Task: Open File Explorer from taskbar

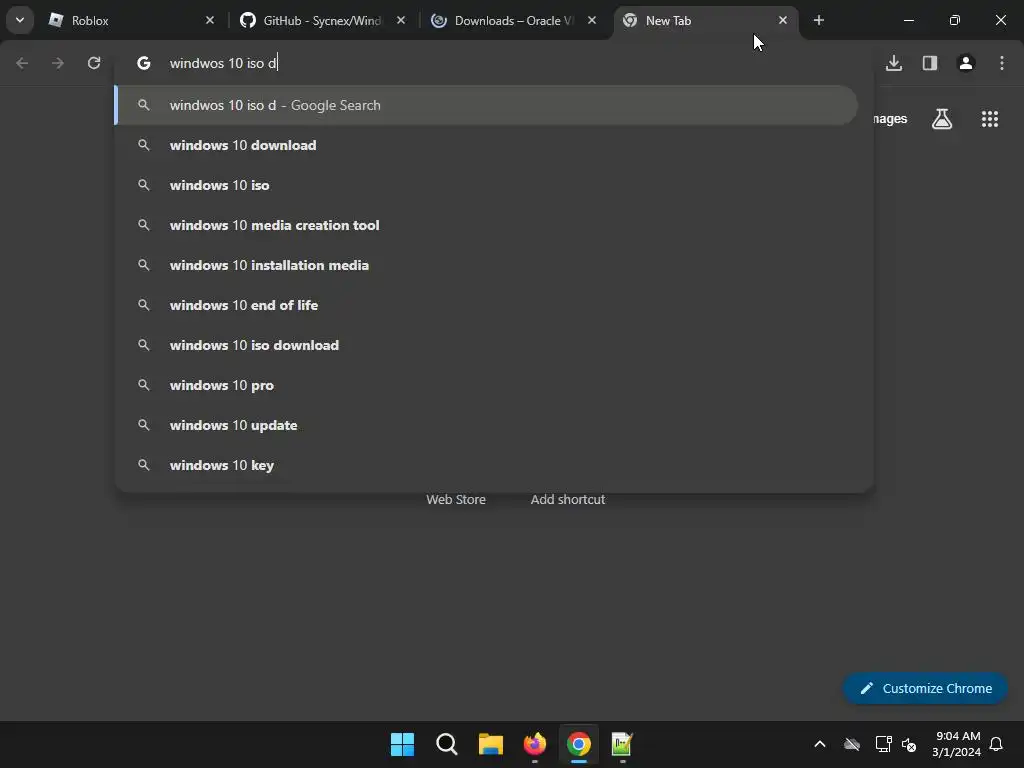Action: click(x=490, y=744)
